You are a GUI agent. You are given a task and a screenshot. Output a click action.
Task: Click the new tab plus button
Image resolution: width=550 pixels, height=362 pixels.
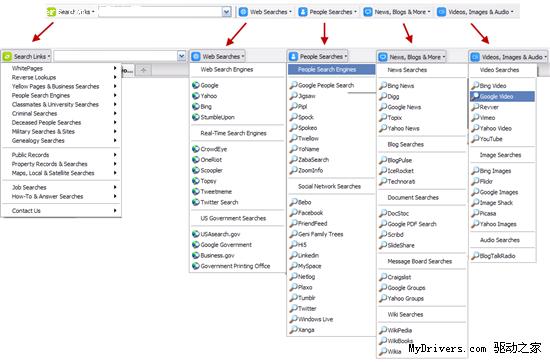pyautogui.click(x=143, y=70)
